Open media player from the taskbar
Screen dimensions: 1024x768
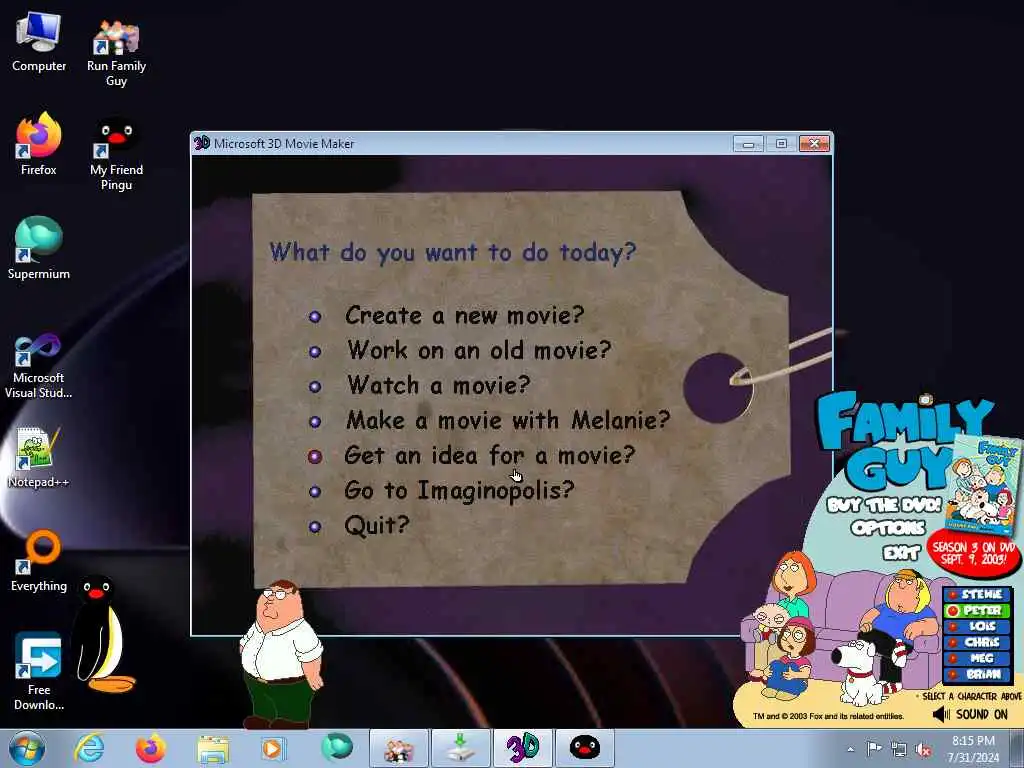273,748
